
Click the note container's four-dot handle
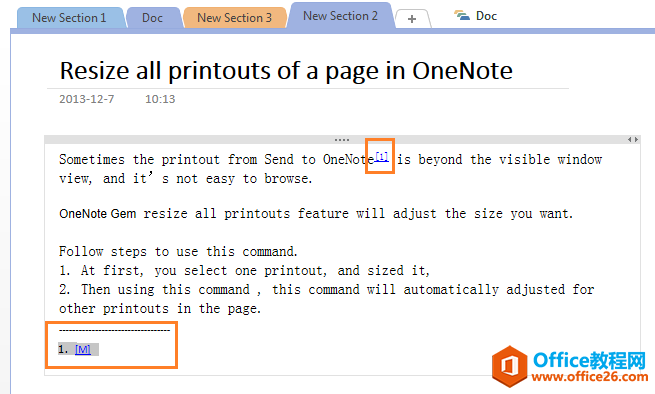342,140
